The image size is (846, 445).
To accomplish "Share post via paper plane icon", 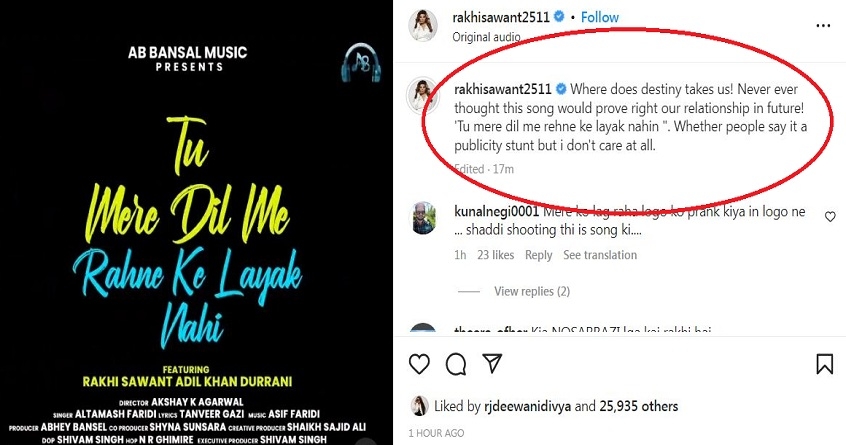I will click(493, 364).
